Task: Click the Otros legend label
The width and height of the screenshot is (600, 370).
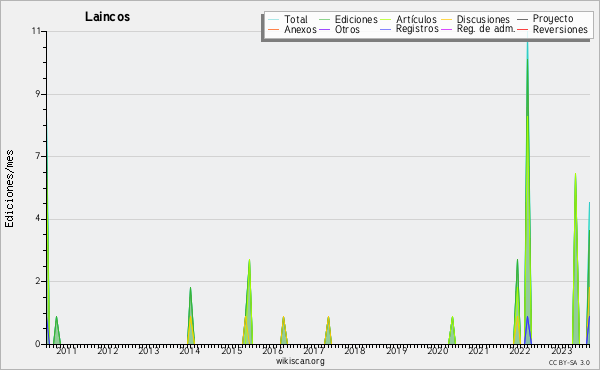Action: [x=347, y=29]
